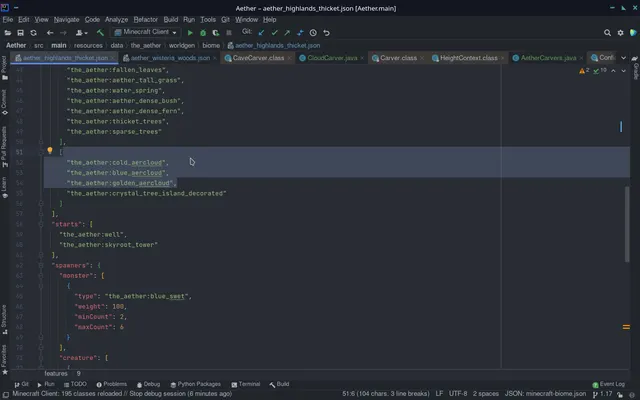This screenshot has width=640, height=400.
Task: Navigate back with the left arrow icon
Action: click(50, 33)
